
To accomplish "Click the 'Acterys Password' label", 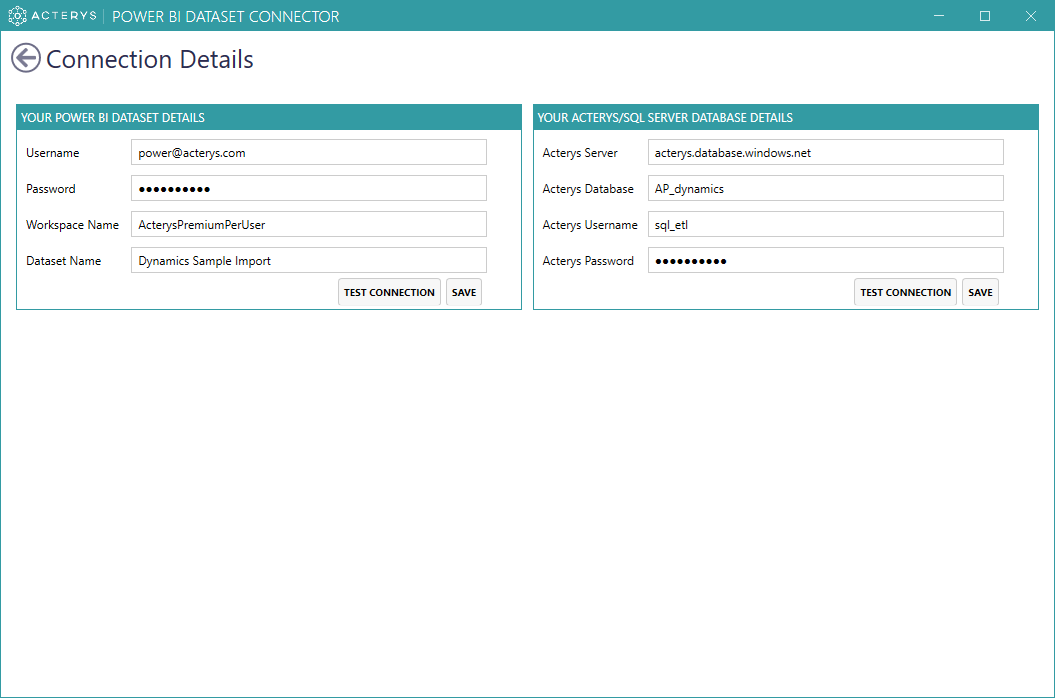I will [588, 261].
